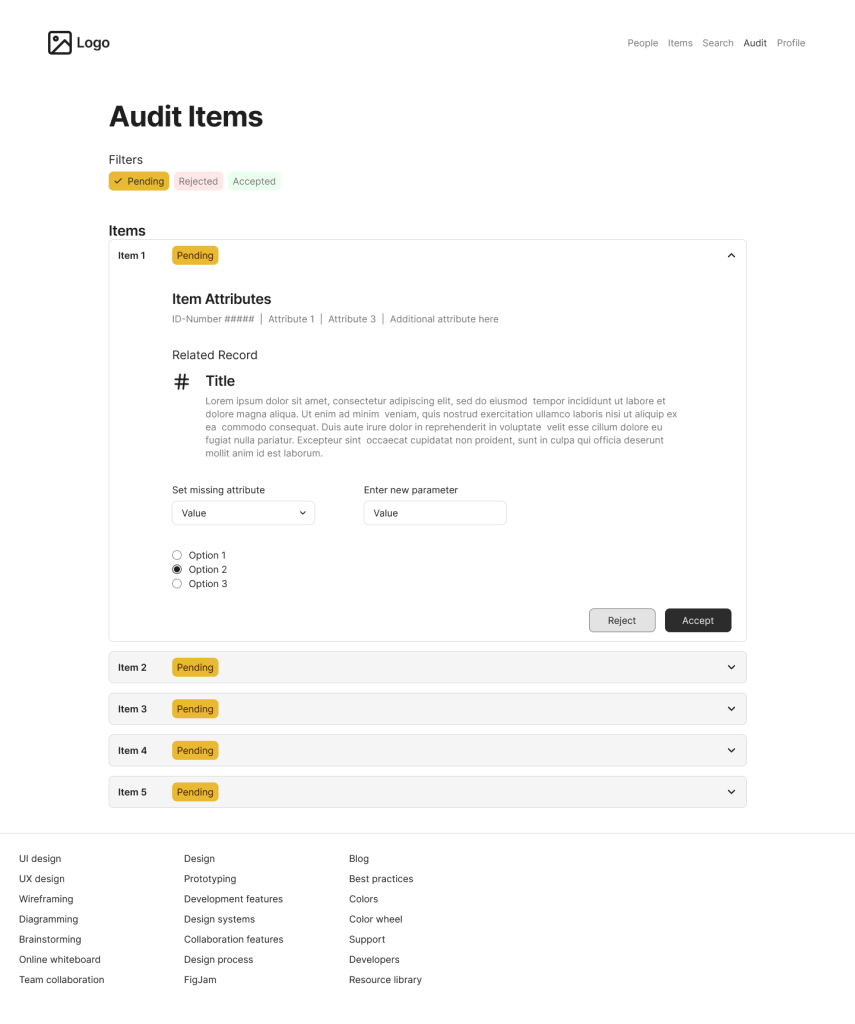
Task: Enable the Rejected filter
Action: tap(198, 181)
